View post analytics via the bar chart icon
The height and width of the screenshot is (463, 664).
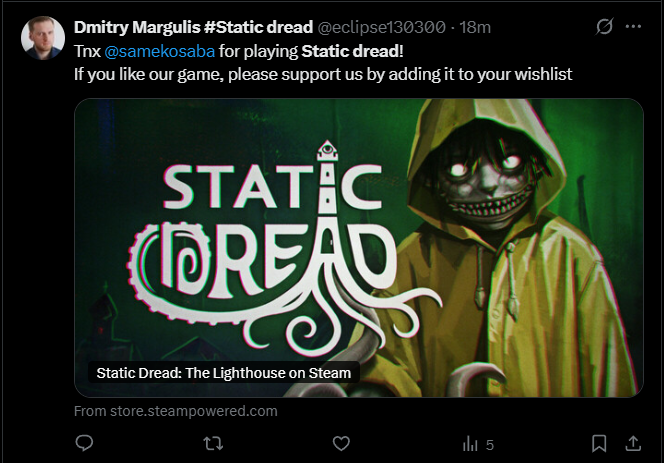point(470,444)
